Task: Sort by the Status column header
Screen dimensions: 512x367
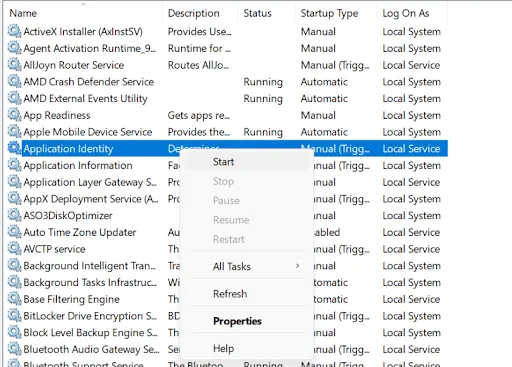Action: [x=267, y=13]
